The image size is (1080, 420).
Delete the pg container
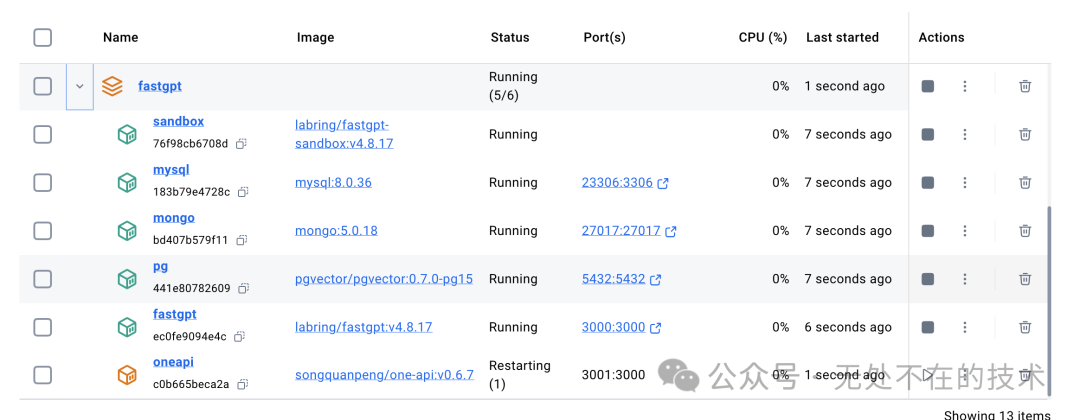point(1025,279)
